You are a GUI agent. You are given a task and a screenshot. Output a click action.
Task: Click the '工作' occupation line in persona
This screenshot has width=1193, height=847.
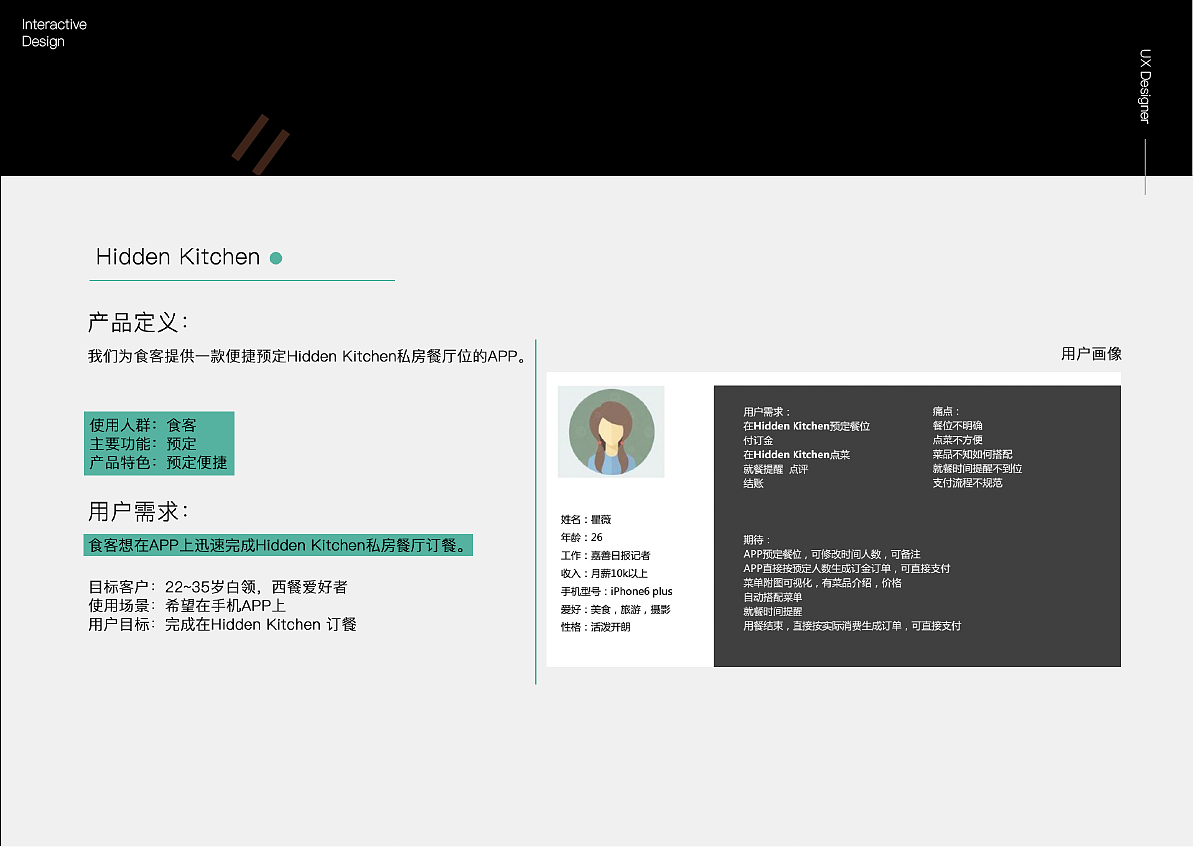(606, 556)
